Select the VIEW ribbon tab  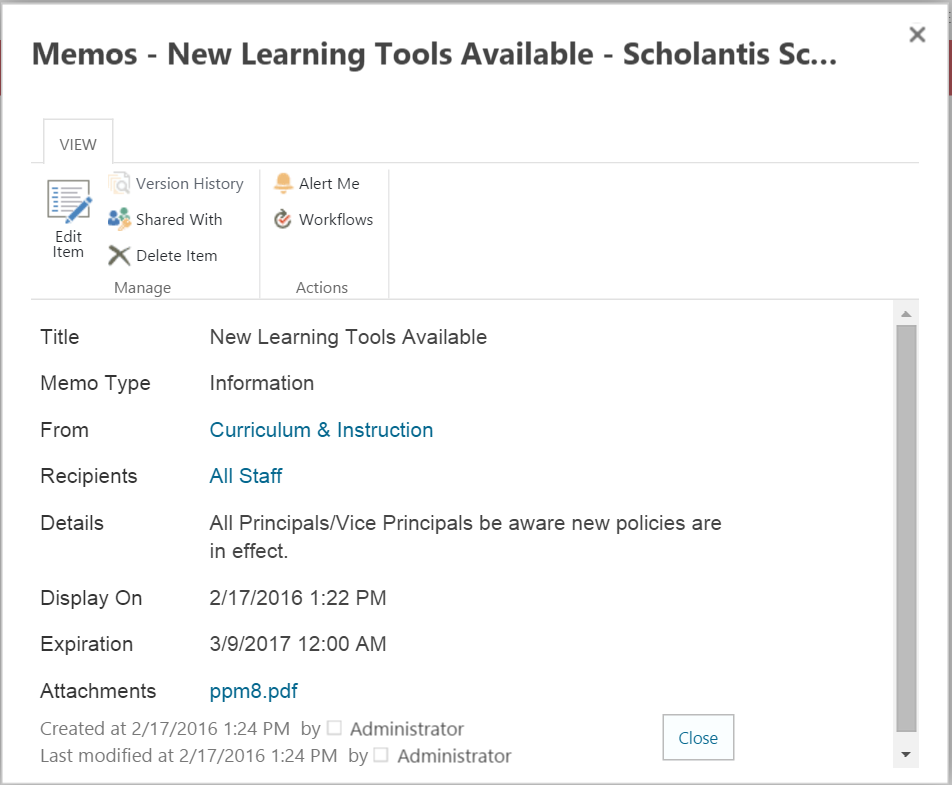78,144
